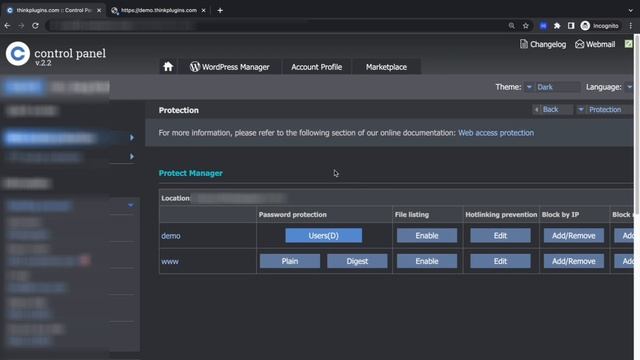The height and width of the screenshot is (360, 640).
Task: Edit hotlinking prevention for www
Action: point(500,261)
